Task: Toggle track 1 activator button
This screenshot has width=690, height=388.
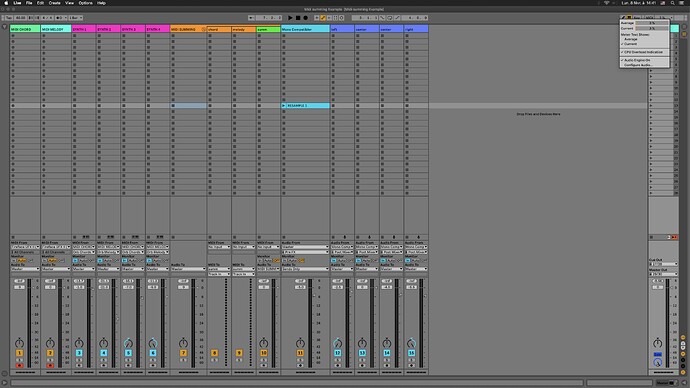Action: (x=19, y=353)
